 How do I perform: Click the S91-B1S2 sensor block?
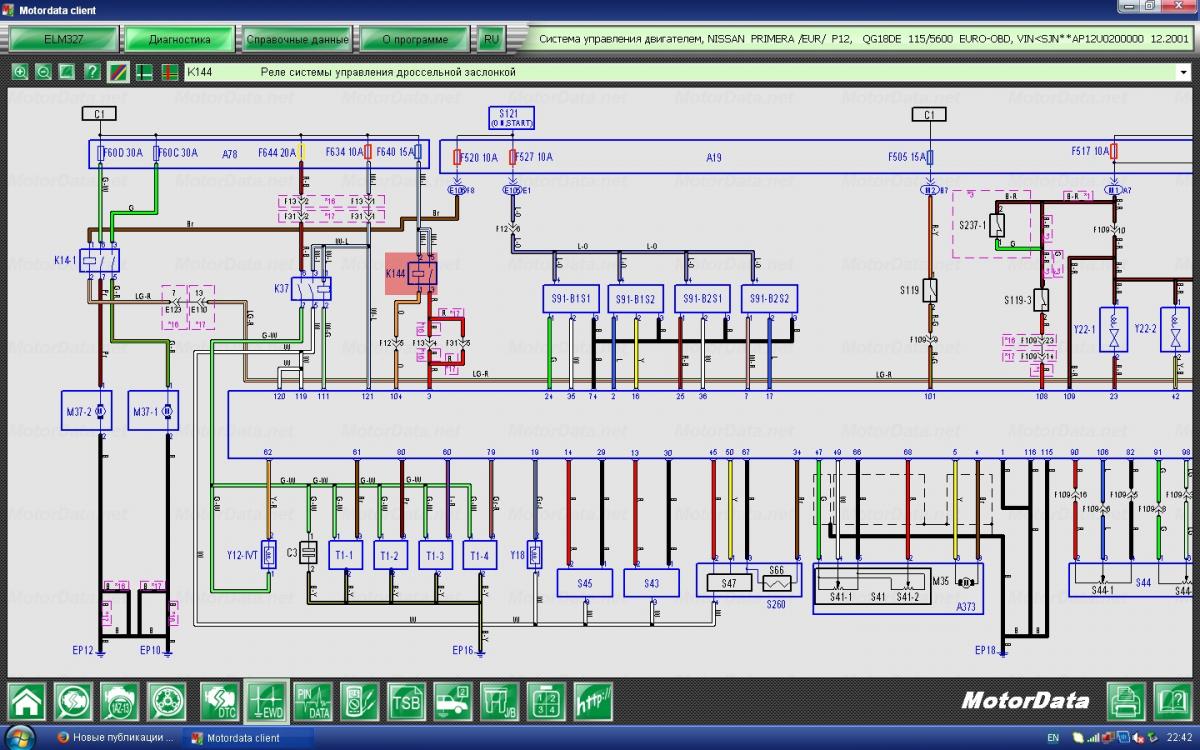tap(637, 299)
